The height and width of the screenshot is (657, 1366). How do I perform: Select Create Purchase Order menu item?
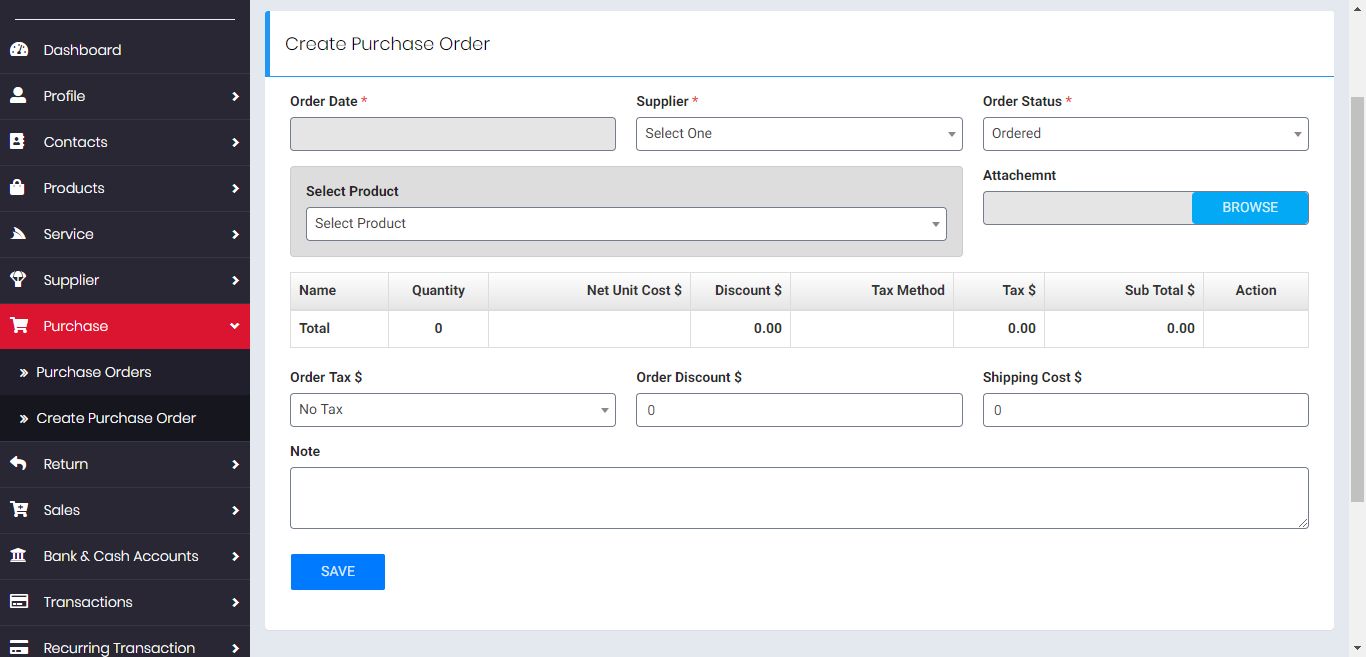pos(116,418)
